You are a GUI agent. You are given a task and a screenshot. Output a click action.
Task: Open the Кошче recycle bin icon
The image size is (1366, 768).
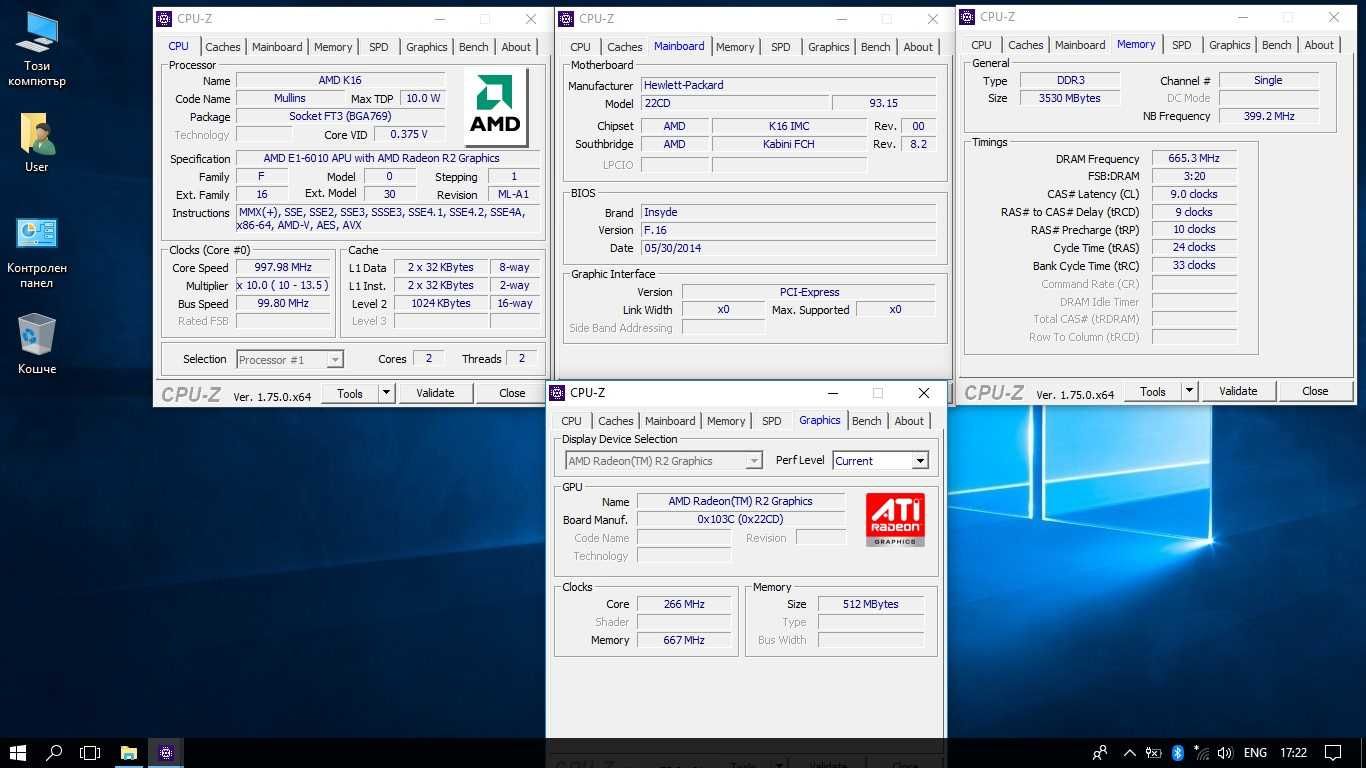[x=37, y=343]
